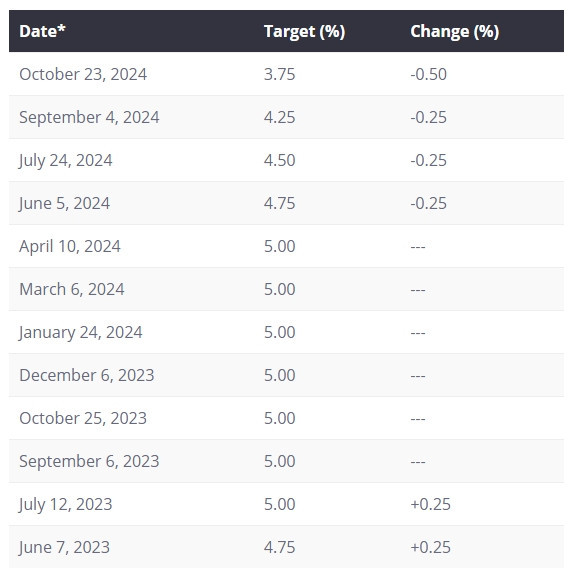Click the January 24, 2024 date

point(81,333)
